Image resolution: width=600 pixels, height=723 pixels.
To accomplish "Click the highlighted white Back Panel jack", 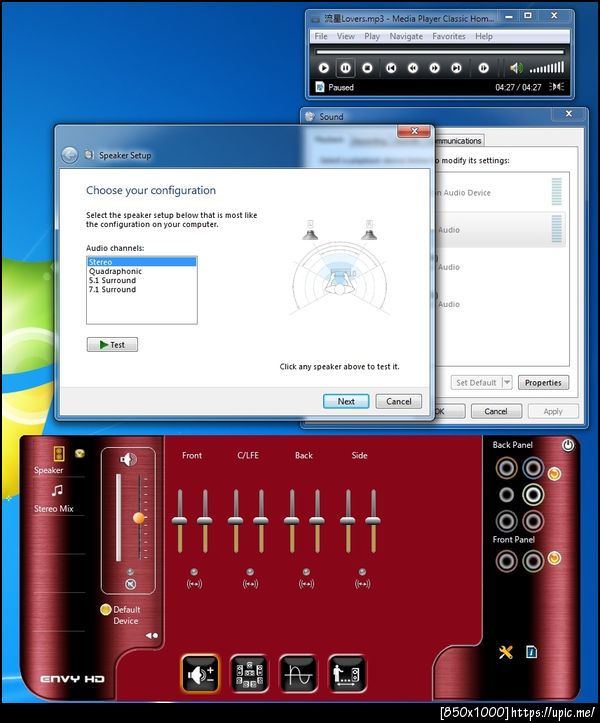I will [533, 495].
